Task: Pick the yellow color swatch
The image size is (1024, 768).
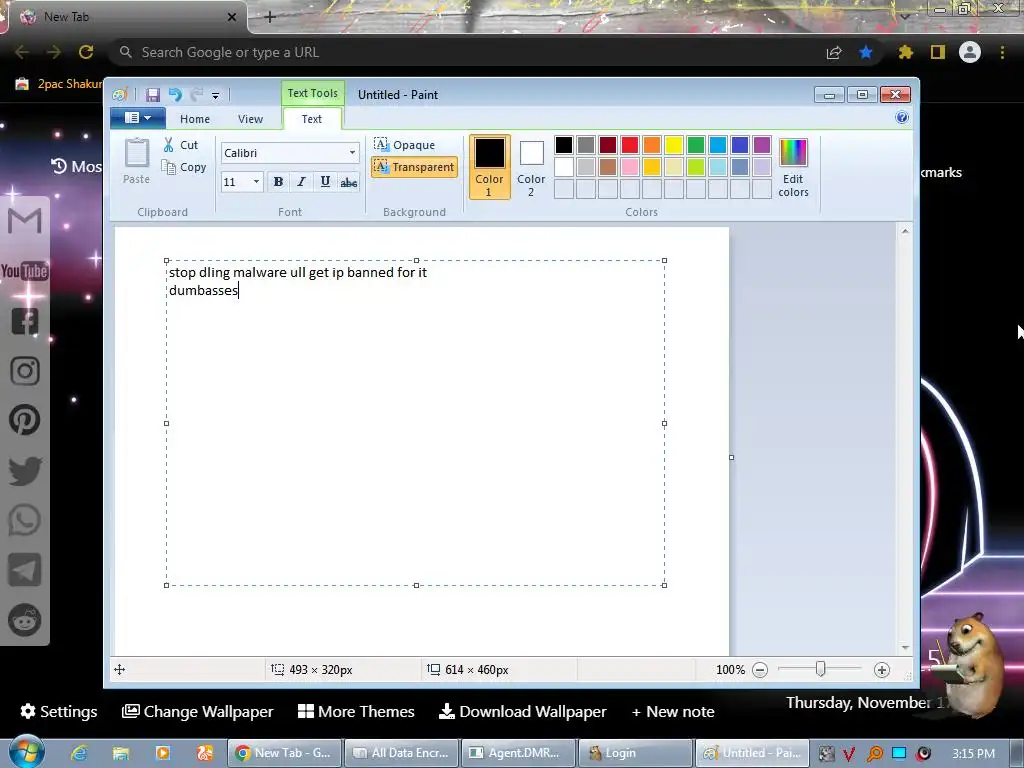Action: click(674, 145)
